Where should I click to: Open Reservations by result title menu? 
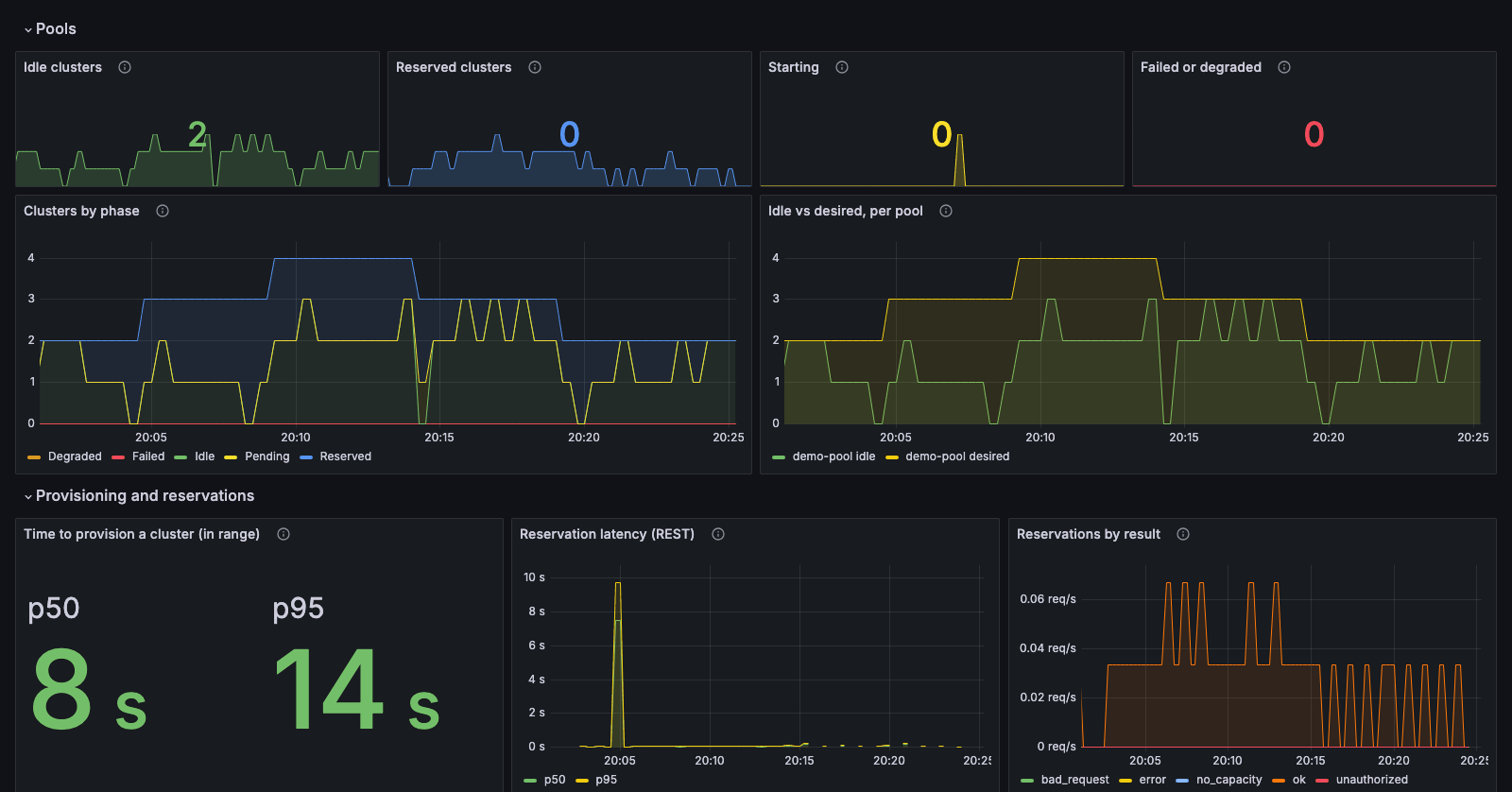point(1089,534)
